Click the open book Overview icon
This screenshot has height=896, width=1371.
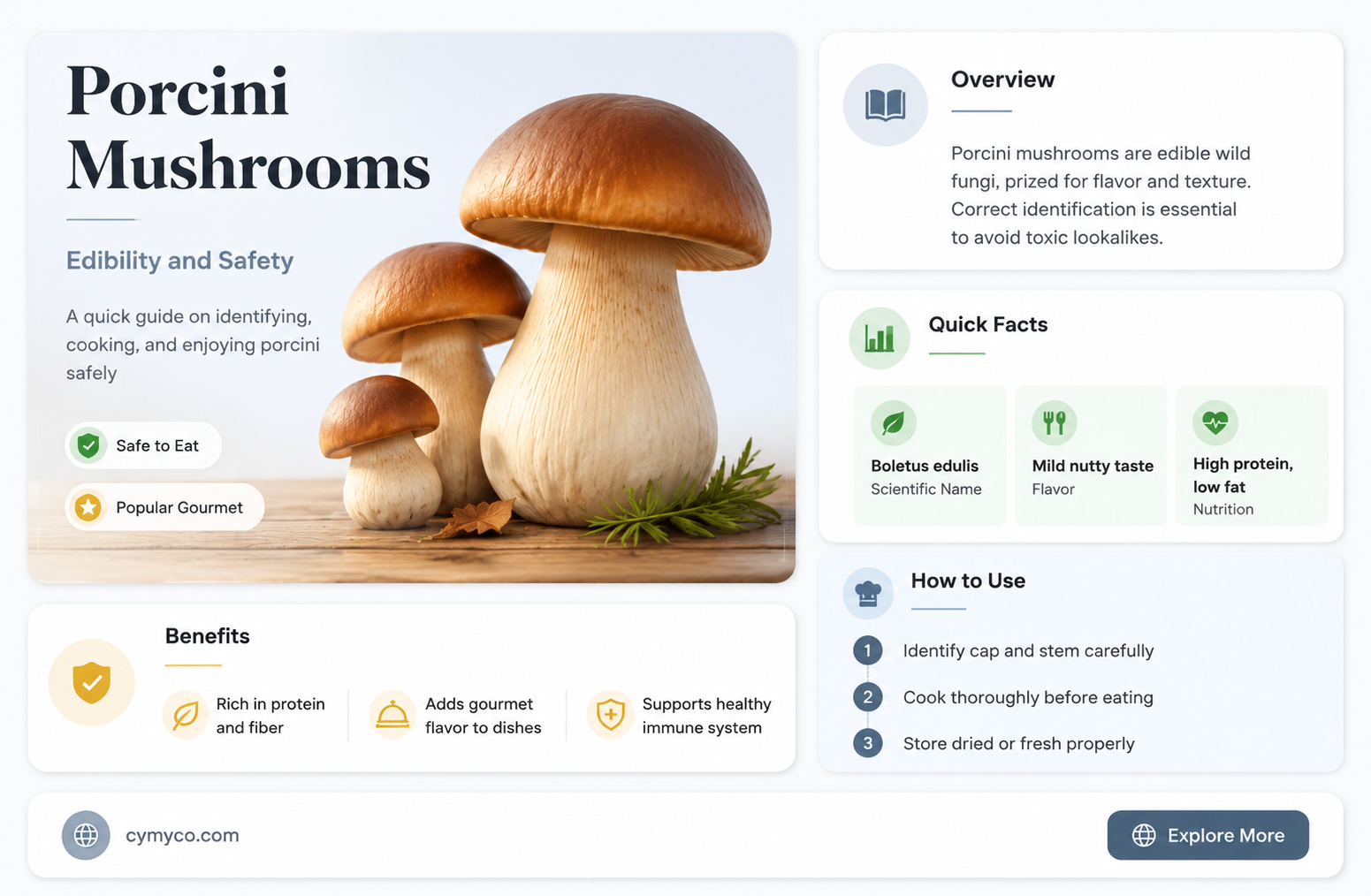click(x=885, y=104)
